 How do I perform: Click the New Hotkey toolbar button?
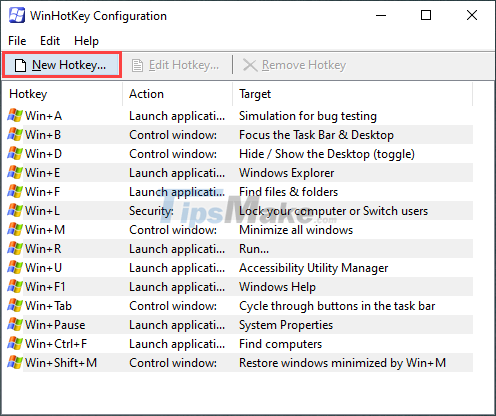tap(62, 65)
